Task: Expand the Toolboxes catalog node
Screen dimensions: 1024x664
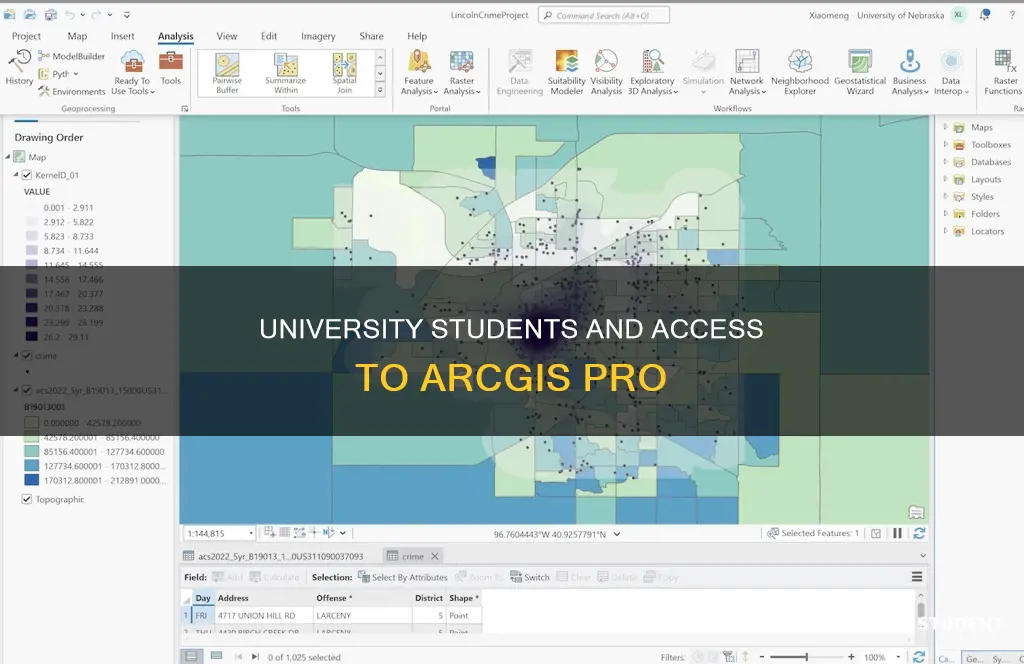Action: [x=946, y=144]
